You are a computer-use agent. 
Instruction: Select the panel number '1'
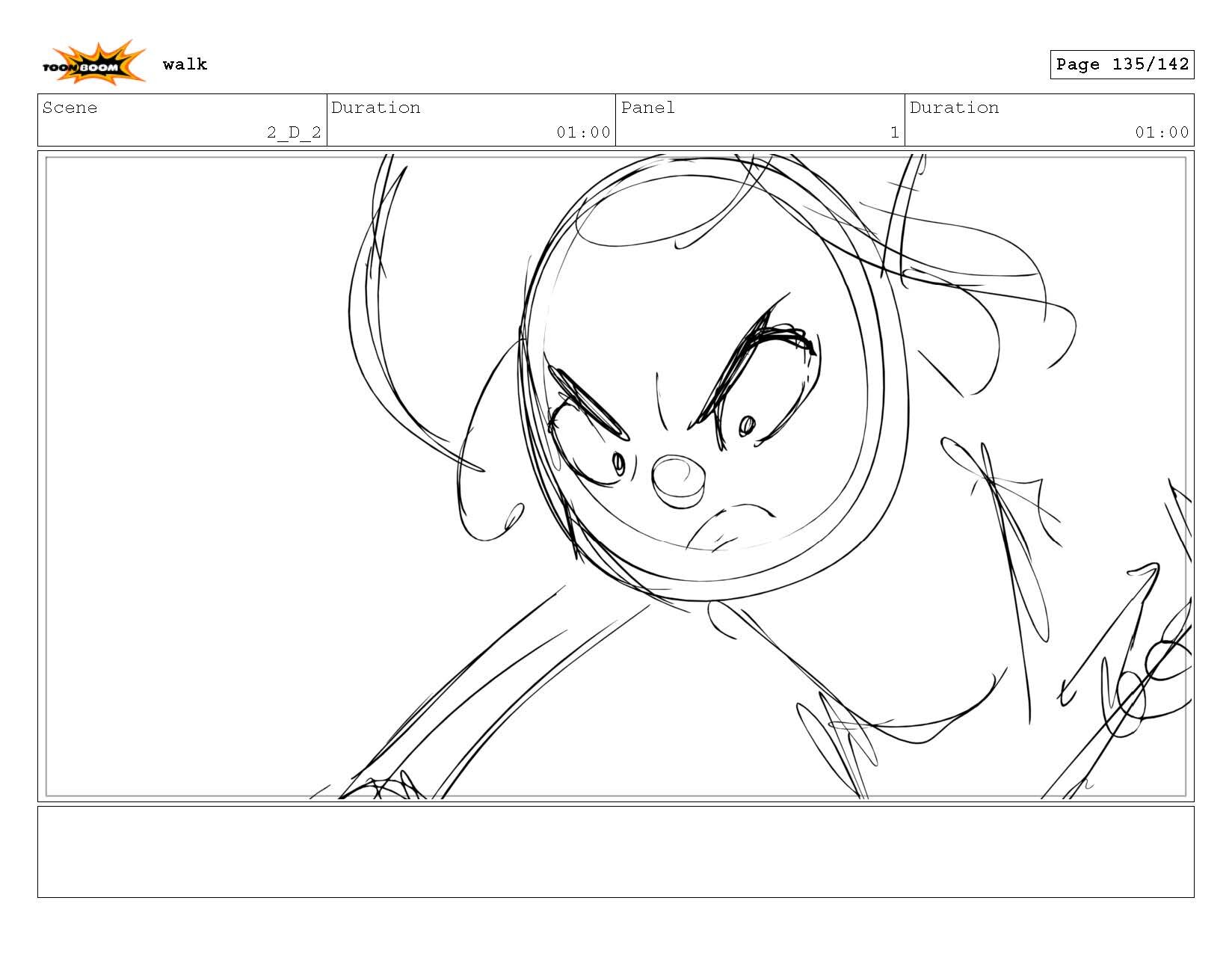[894, 132]
